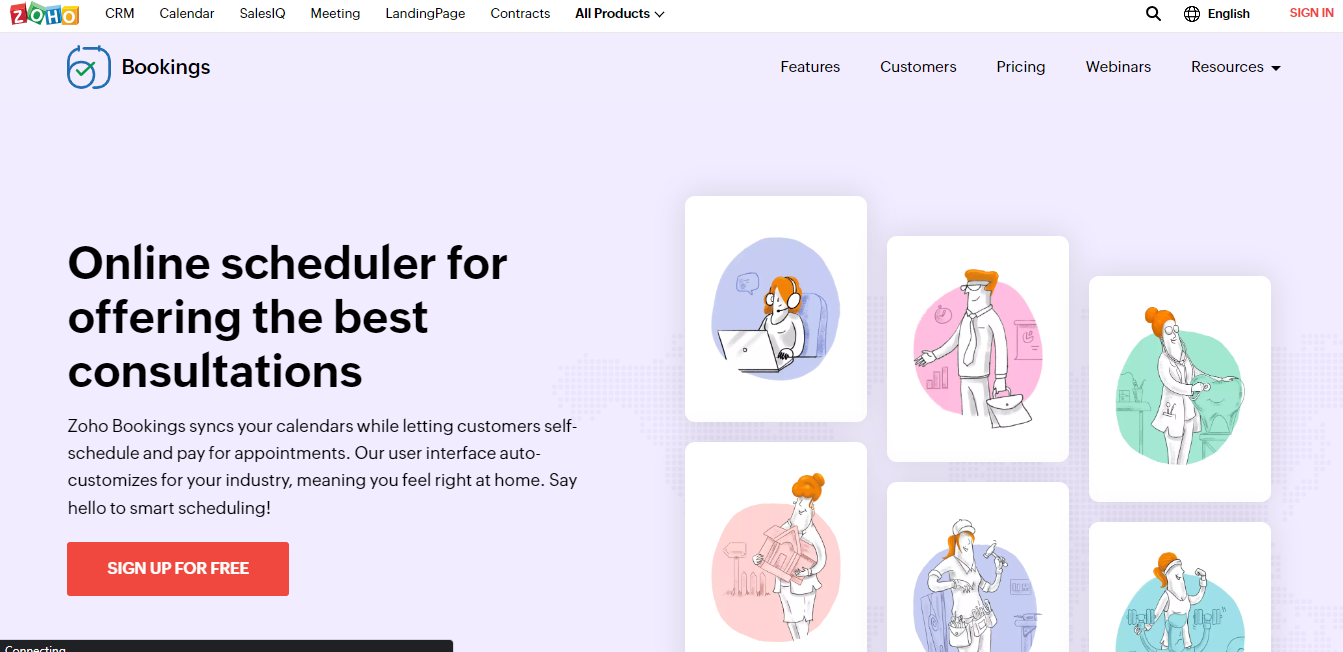Open the Webinars nav link

tap(1118, 67)
